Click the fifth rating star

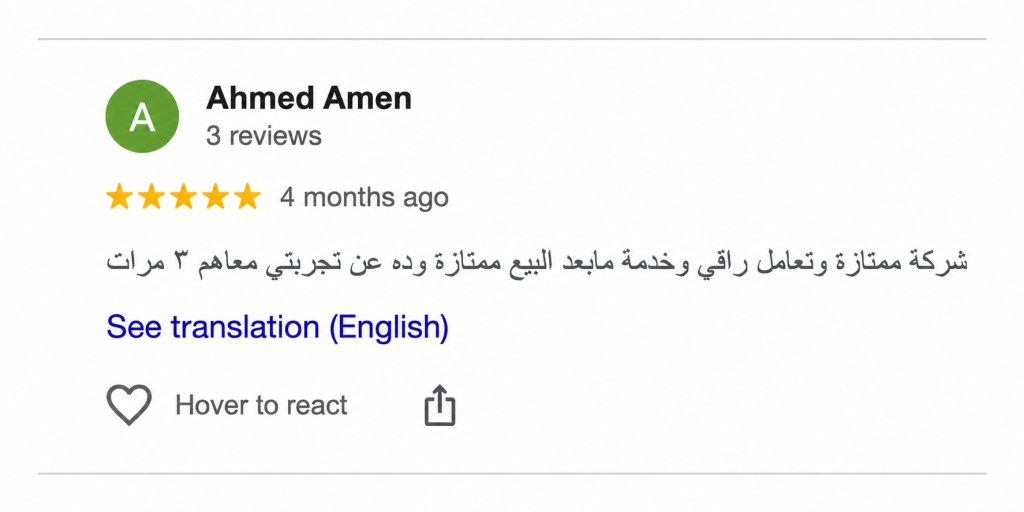247,197
